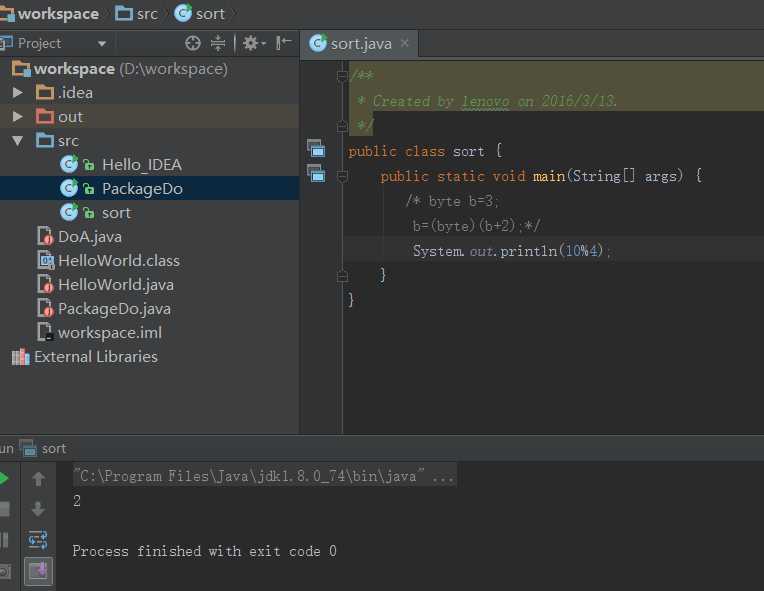Click the closing fold marker of the Javadoc comment
The width and height of the screenshot is (764, 591).
342,126
